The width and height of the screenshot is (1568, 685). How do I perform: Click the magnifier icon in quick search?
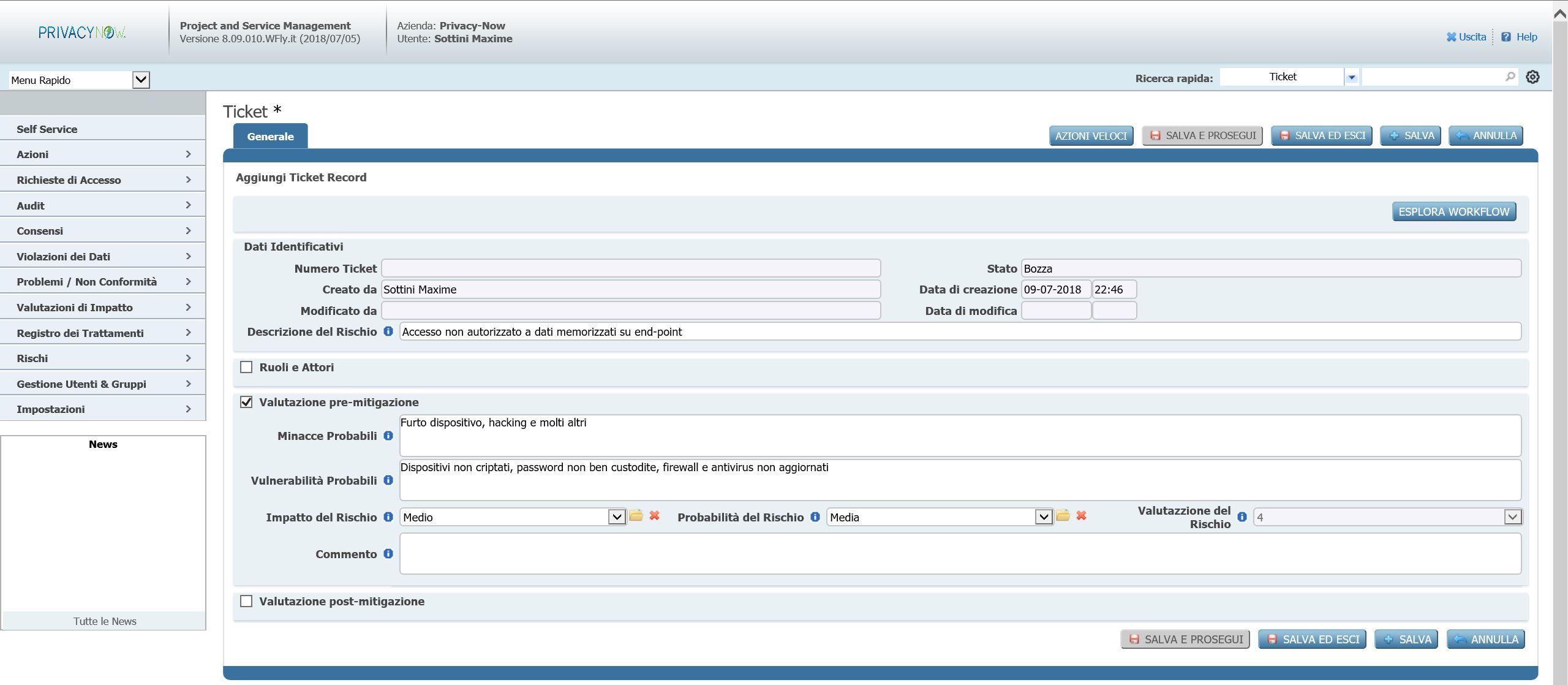1510,77
